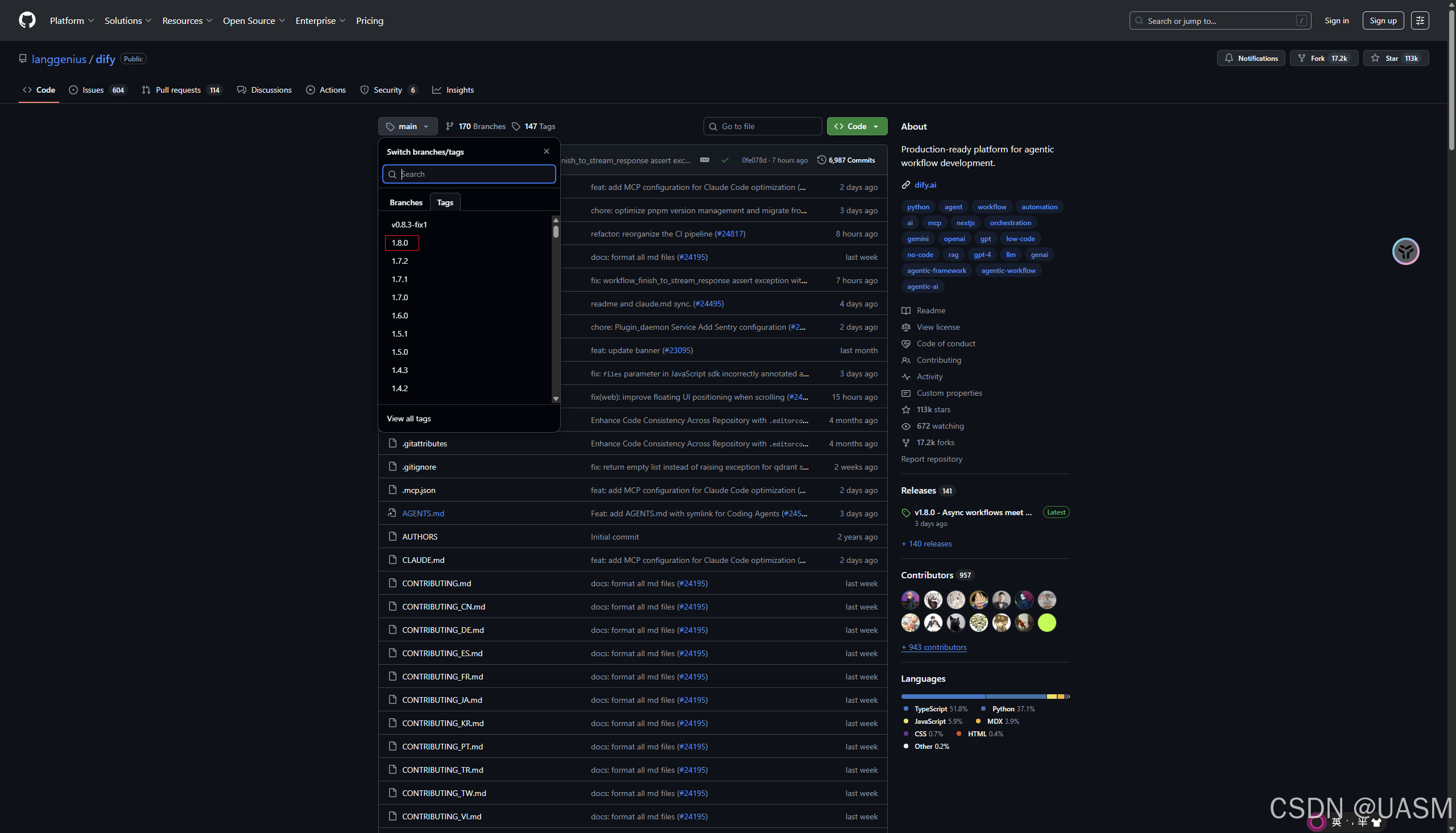Go to the Pricing page
The height and width of the screenshot is (833, 1456).
point(370,20)
